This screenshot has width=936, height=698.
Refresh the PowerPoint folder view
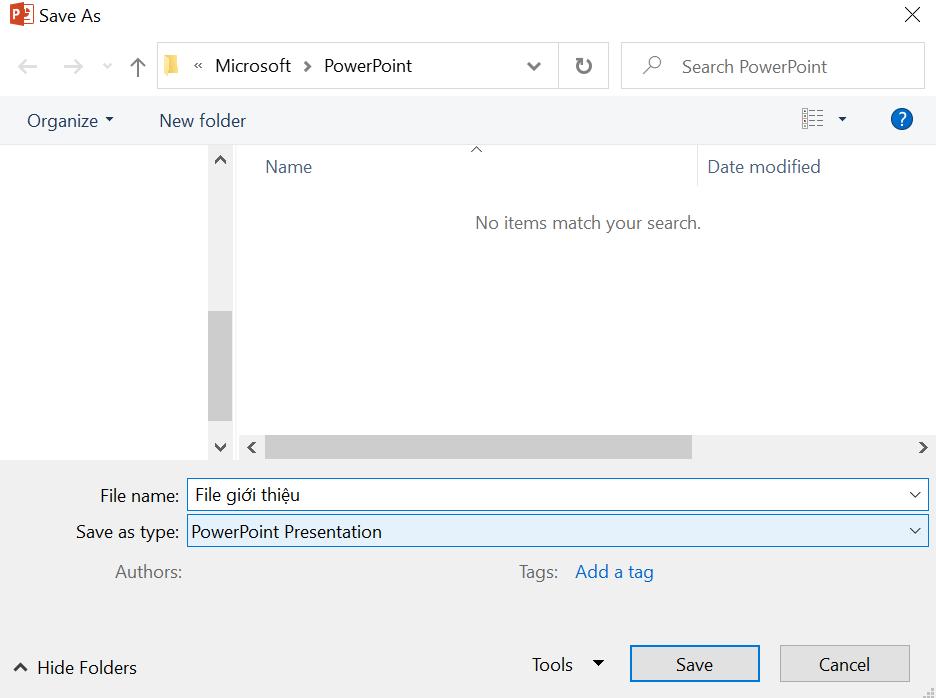pyautogui.click(x=583, y=66)
